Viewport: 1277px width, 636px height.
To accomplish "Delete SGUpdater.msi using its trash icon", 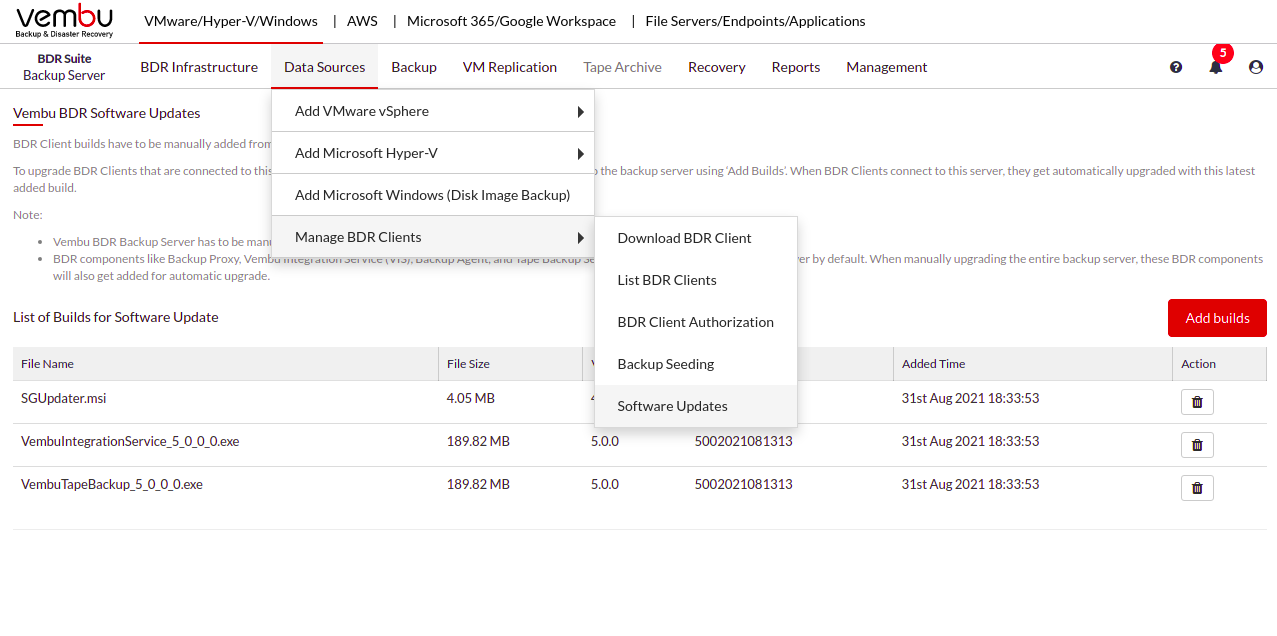I will [1197, 402].
